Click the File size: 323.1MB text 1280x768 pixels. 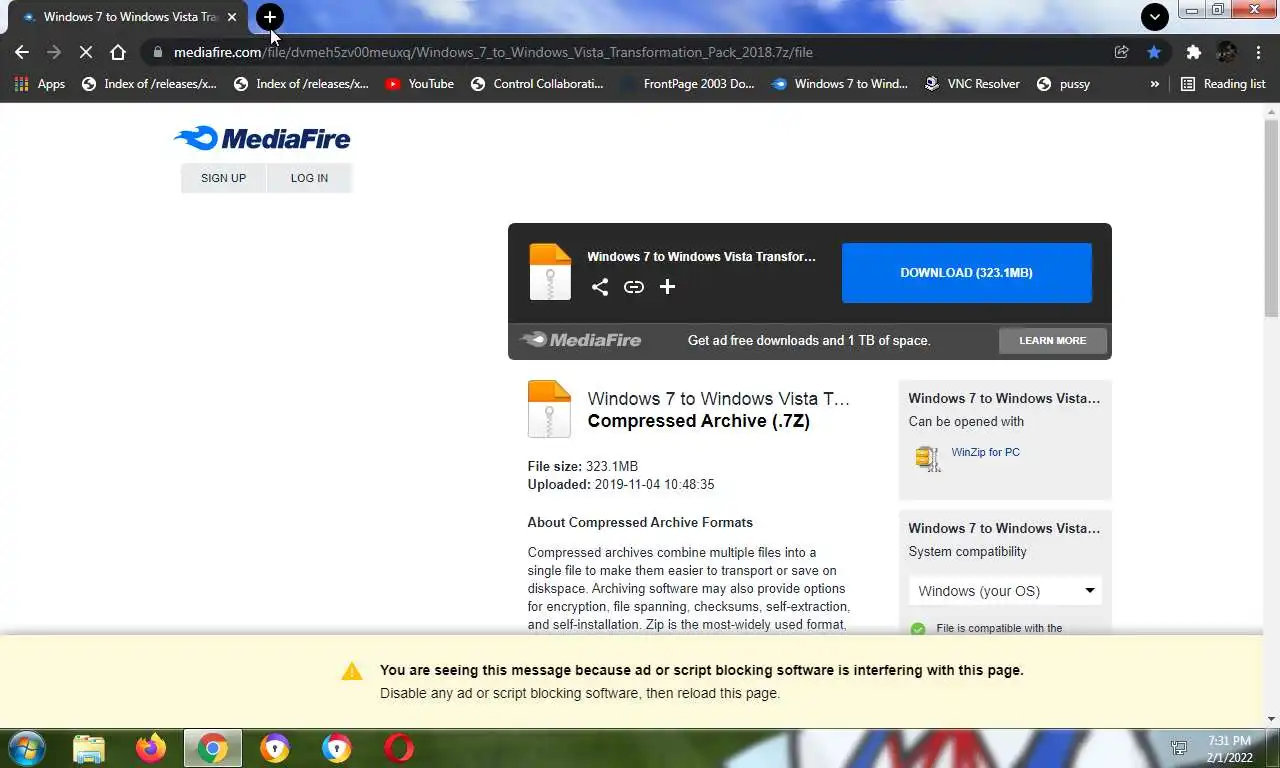coord(583,467)
